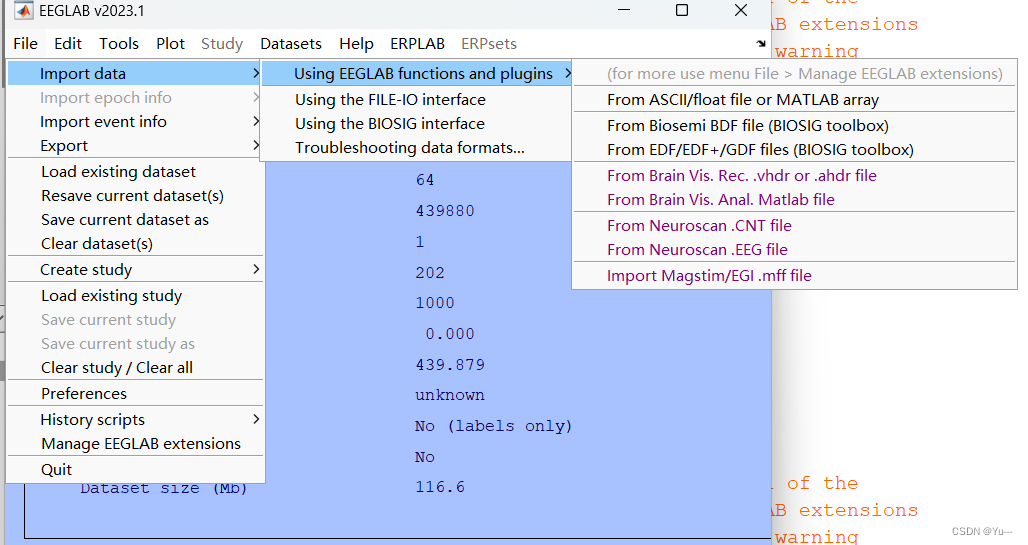Image resolution: width=1028 pixels, height=545 pixels.
Task: Open the Datasets menu
Action: point(291,44)
